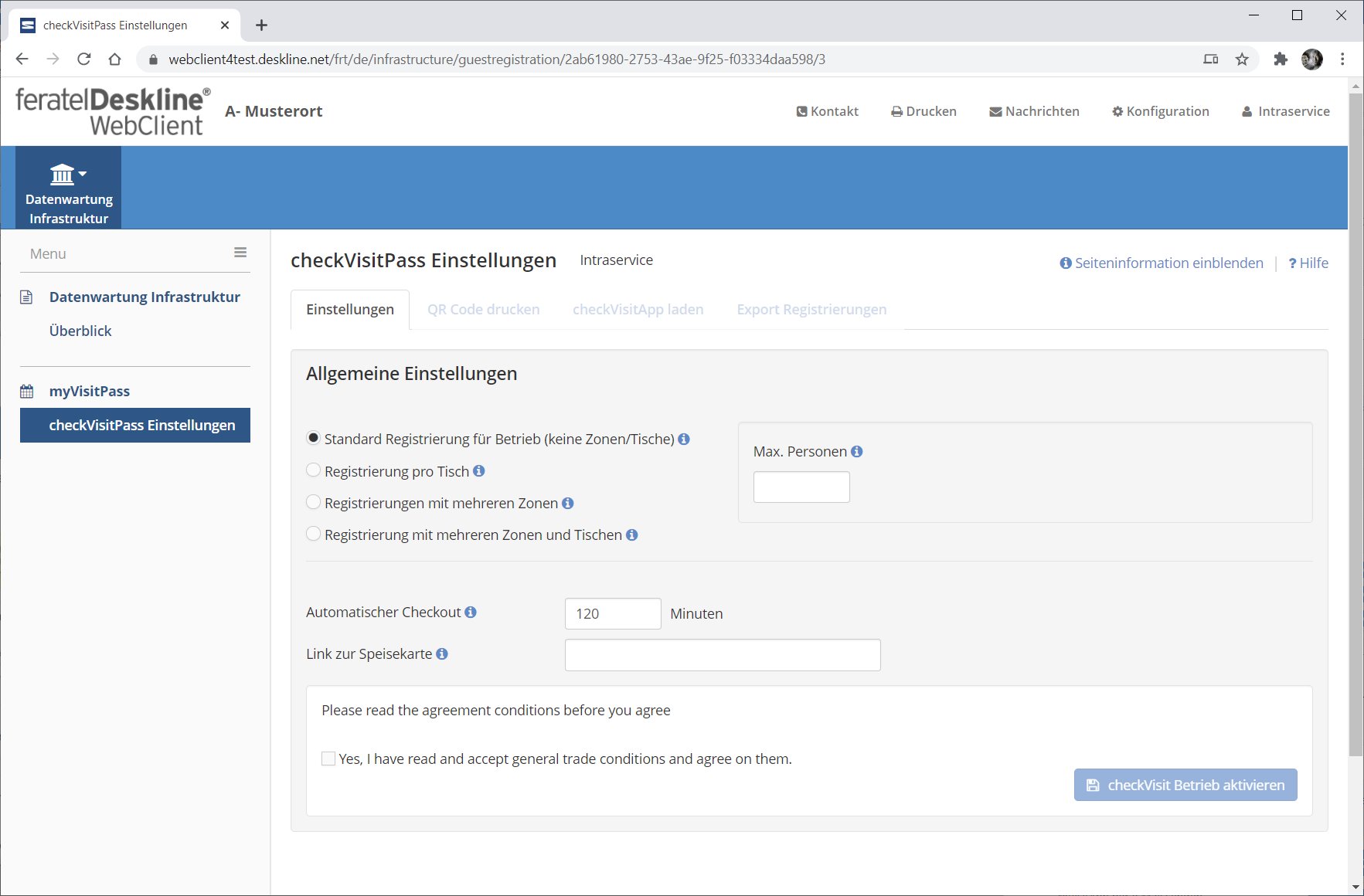Screen dimensions: 1364x896
Task: Select Registrierung pro Tisch radio button
Action: (x=314, y=470)
